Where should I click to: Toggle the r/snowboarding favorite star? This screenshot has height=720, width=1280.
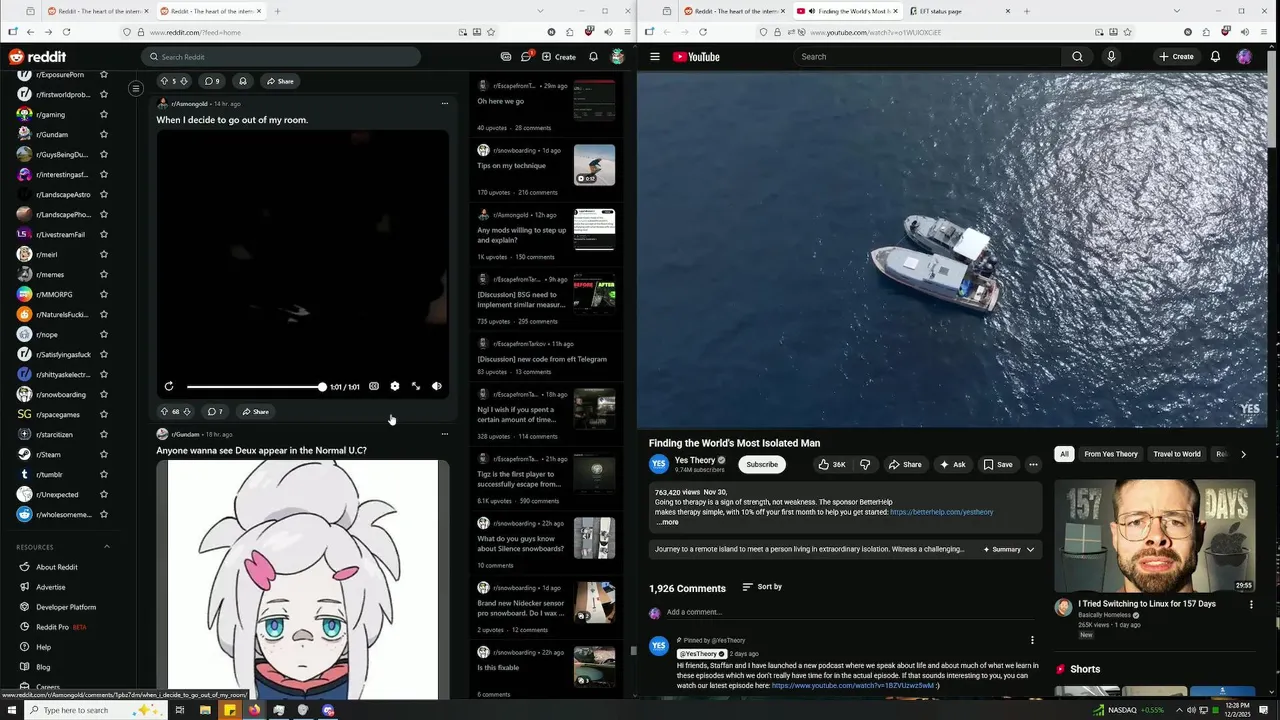[x=104, y=394]
